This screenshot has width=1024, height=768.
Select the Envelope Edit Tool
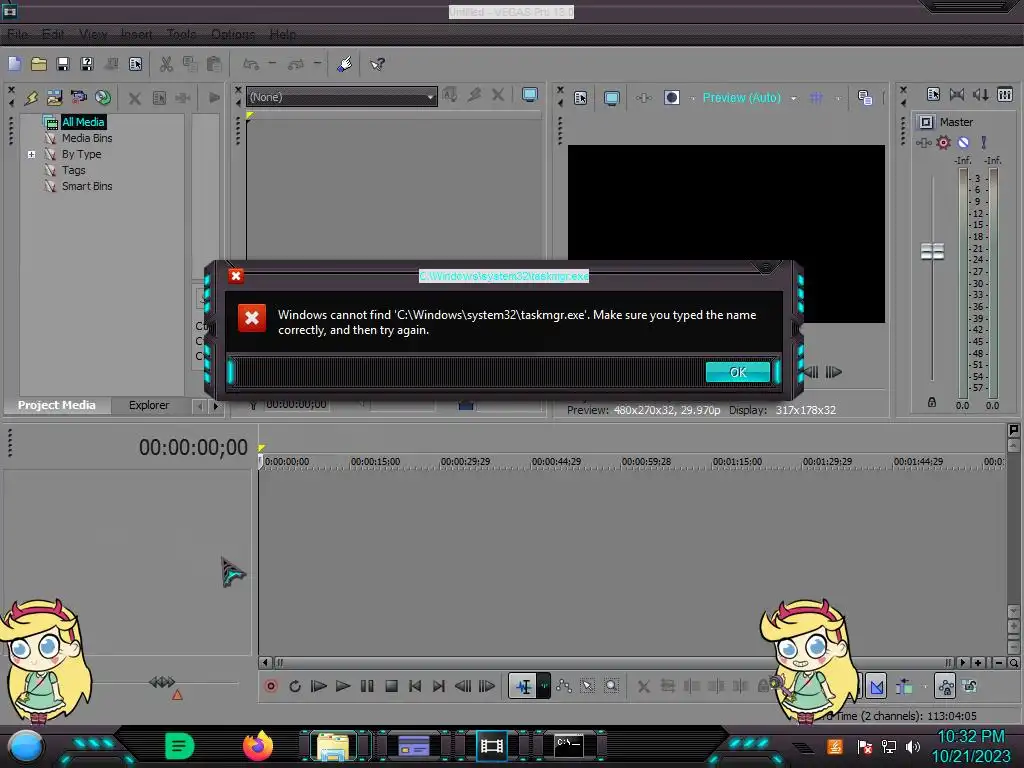point(564,686)
